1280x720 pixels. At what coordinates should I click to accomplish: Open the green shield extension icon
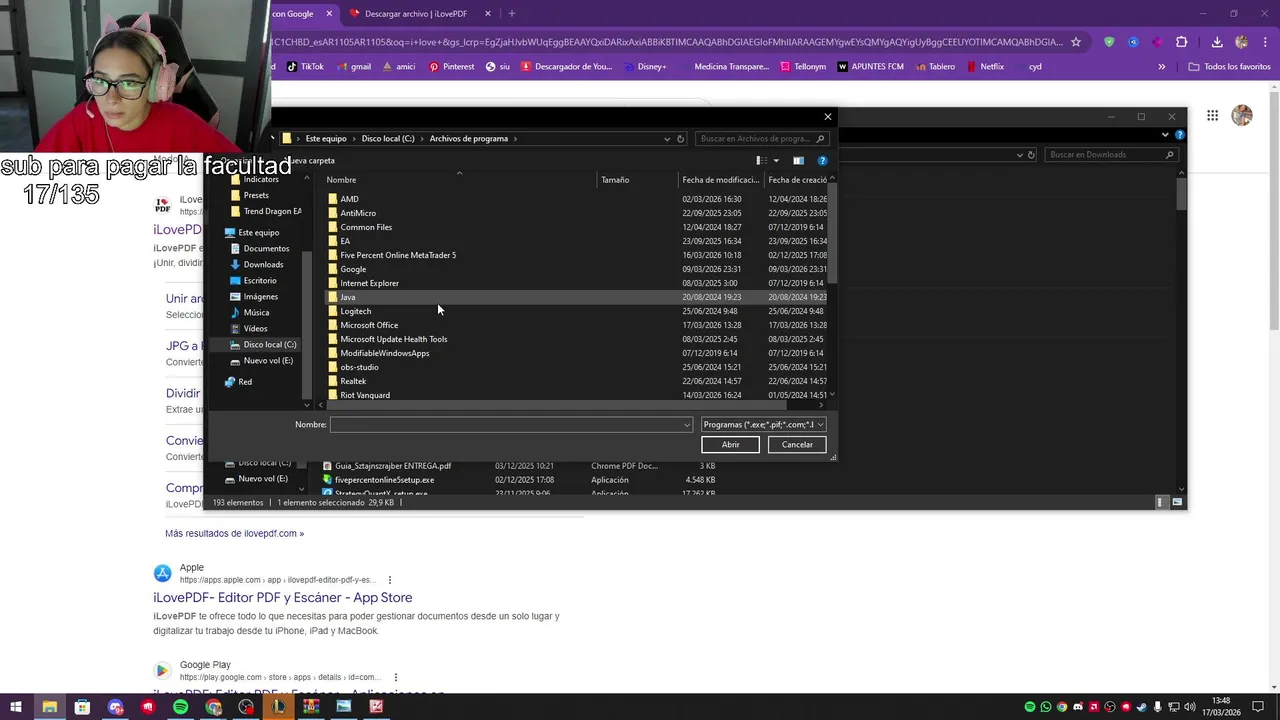tap(1109, 42)
